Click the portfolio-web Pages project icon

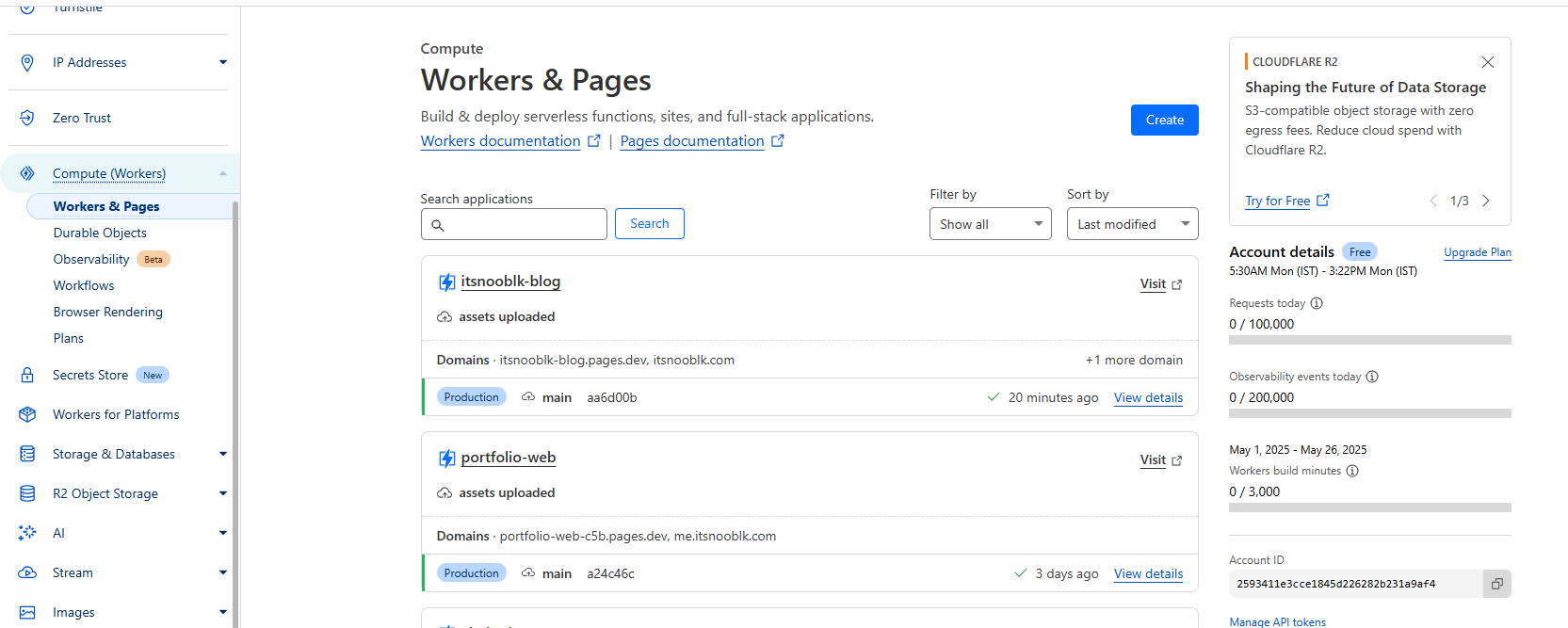pyautogui.click(x=447, y=459)
